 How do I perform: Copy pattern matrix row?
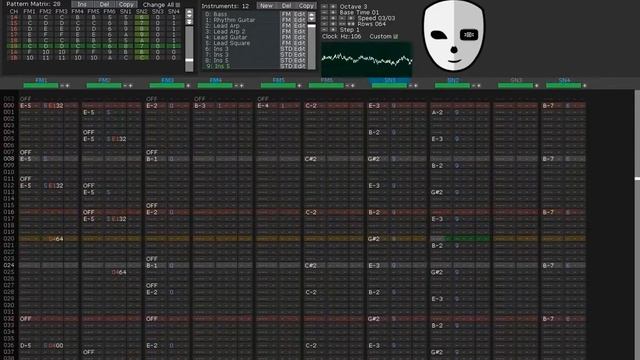tap(127, 4)
